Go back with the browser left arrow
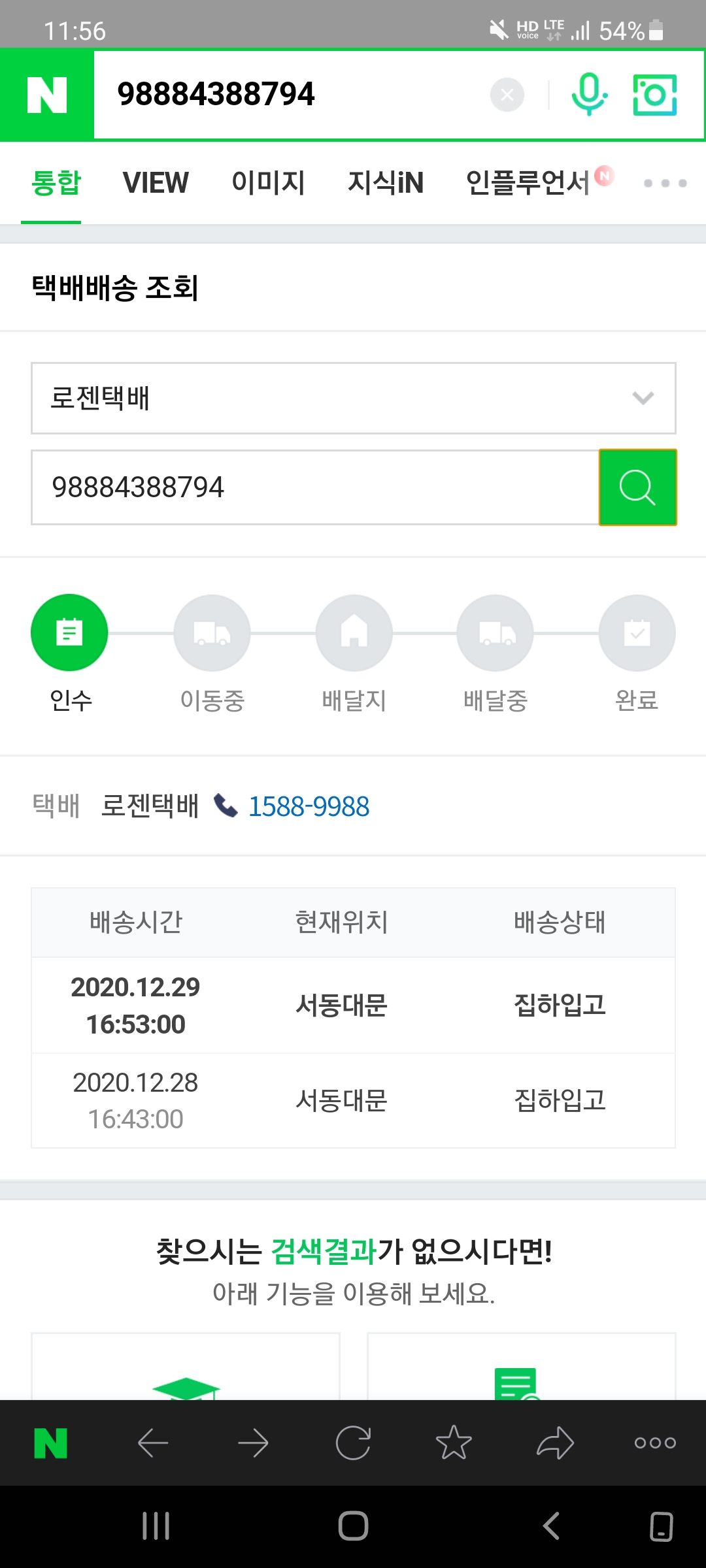The height and width of the screenshot is (1568, 706). click(153, 1443)
